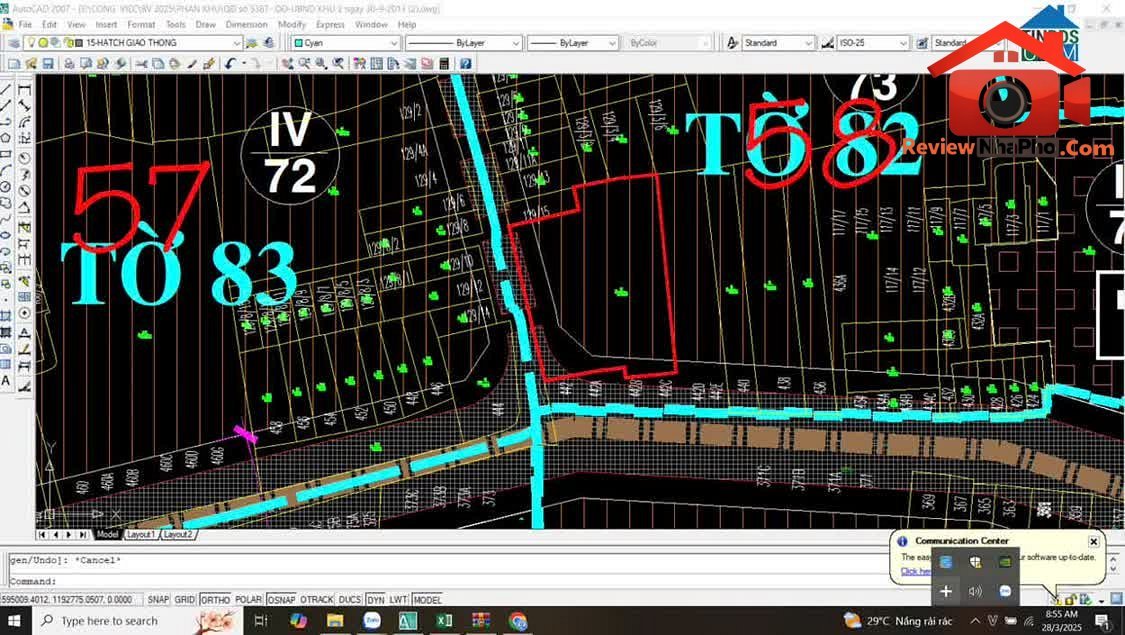This screenshot has height=635, width=1125.
Task: Click the DYN dynamic input button
Action: 375,599
